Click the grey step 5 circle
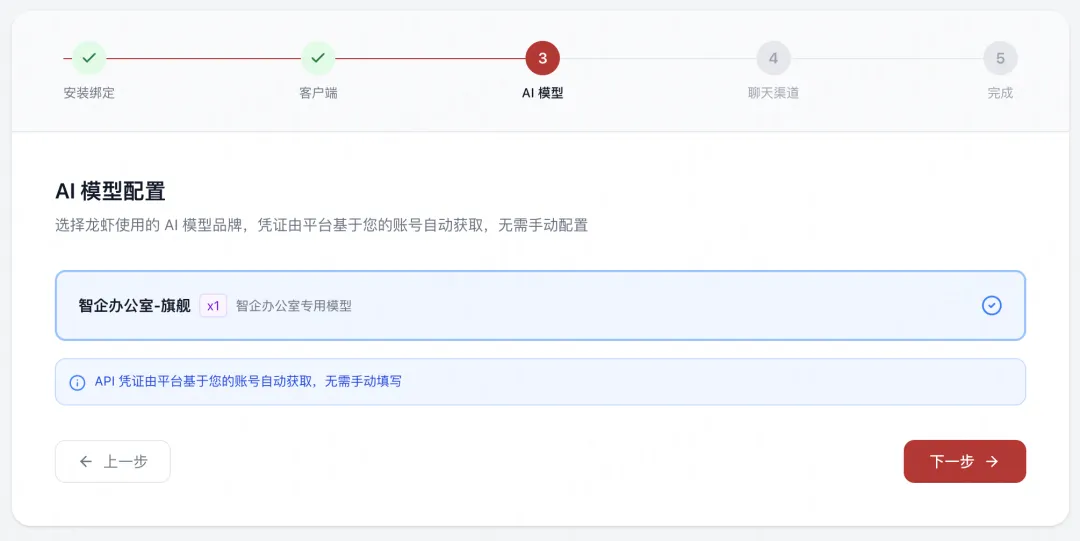The height and width of the screenshot is (541, 1080). click(1000, 58)
